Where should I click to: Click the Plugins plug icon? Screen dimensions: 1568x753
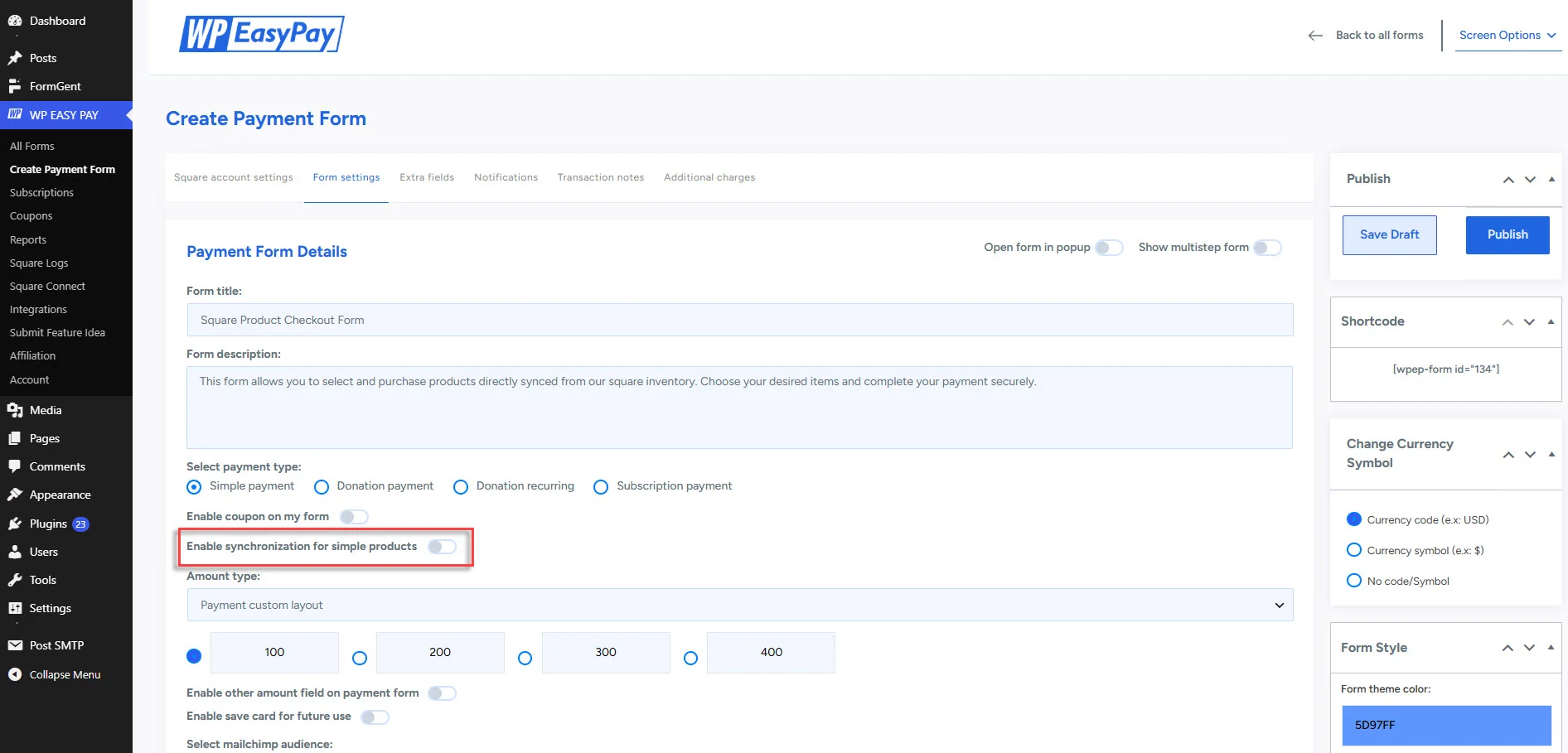[x=15, y=524]
